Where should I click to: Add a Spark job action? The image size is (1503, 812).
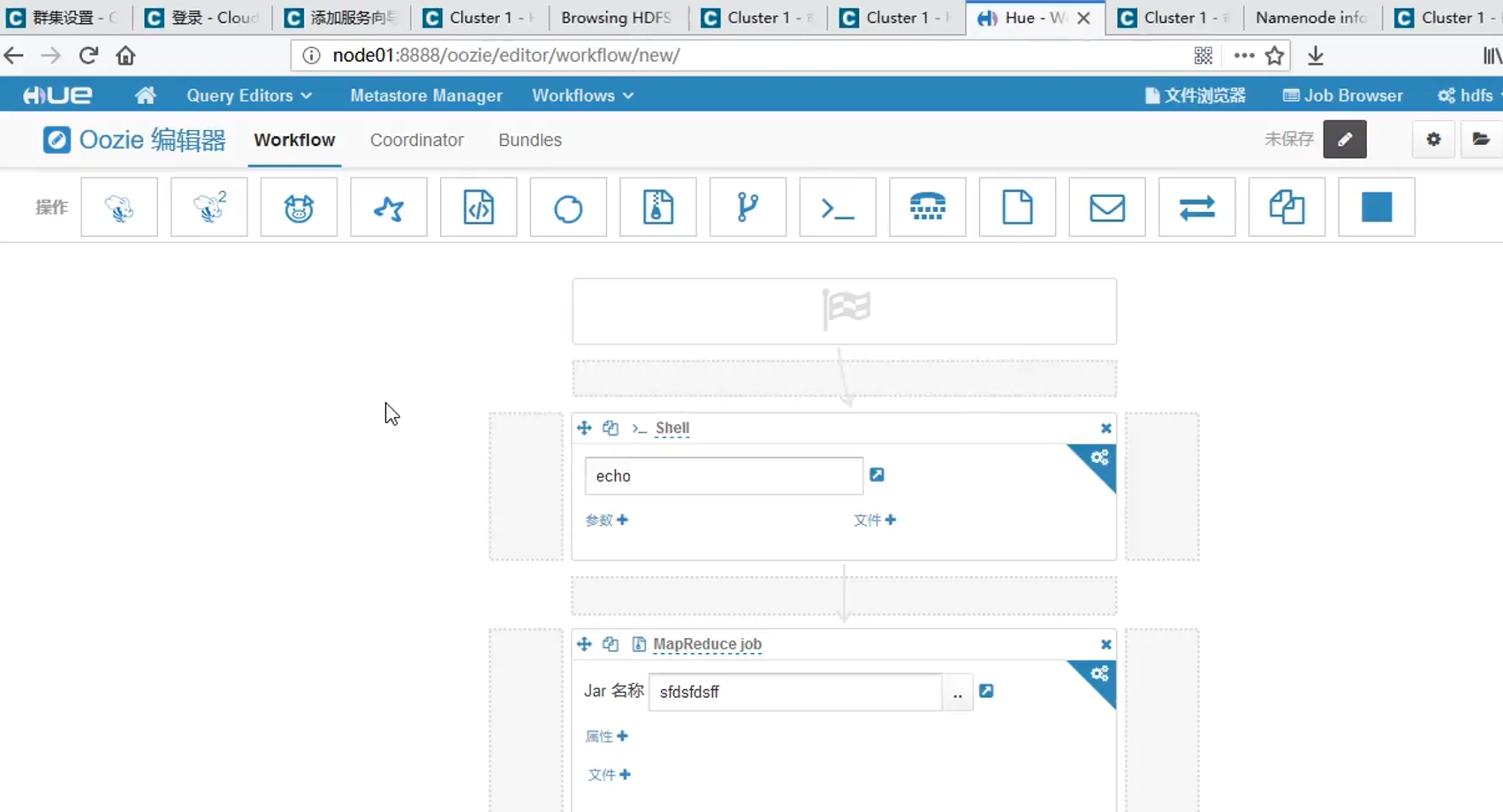click(389, 207)
